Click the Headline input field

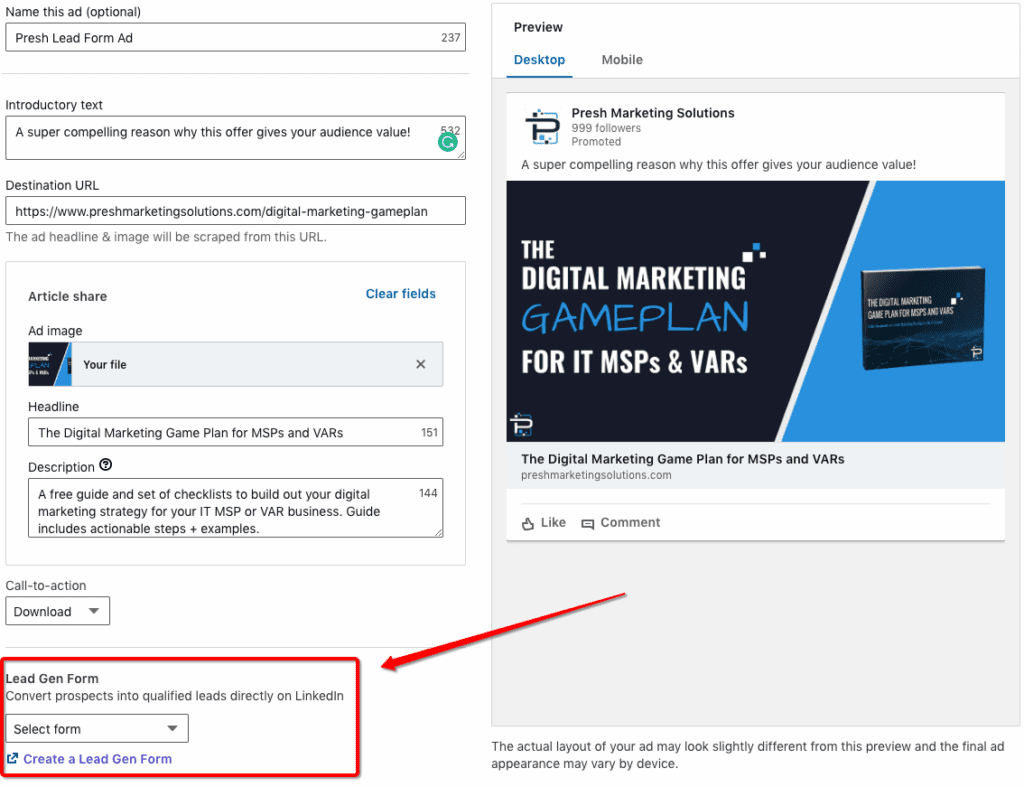235,432
